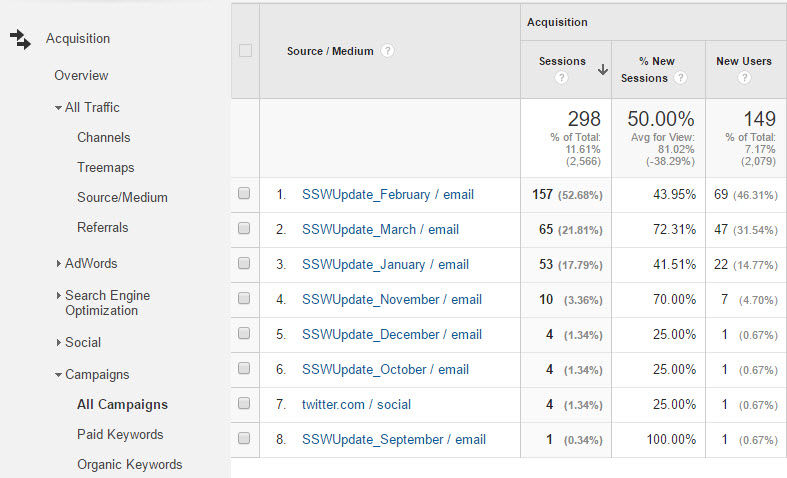Open SSWUpdate_March / email link
This screenshot has height=478, width=787.
(380, 230)
